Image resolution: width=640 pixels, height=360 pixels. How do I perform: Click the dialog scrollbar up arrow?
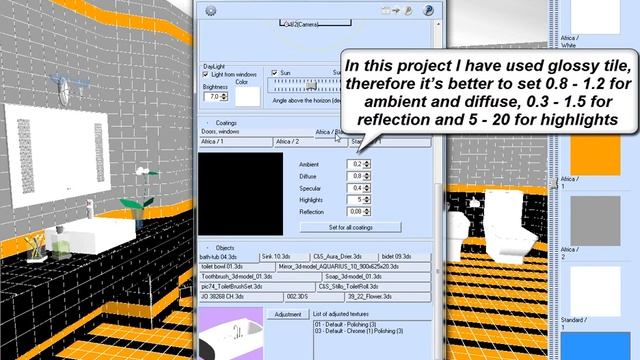(438, 24)
